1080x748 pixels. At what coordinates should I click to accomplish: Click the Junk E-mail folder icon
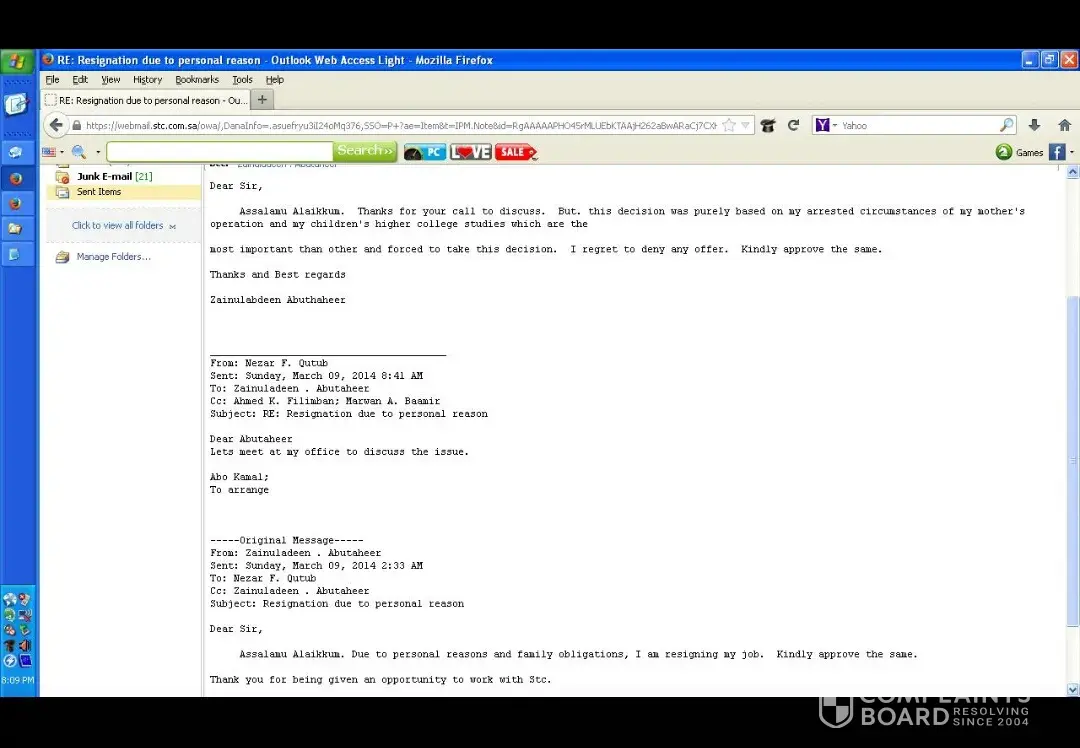pos(63,176)
